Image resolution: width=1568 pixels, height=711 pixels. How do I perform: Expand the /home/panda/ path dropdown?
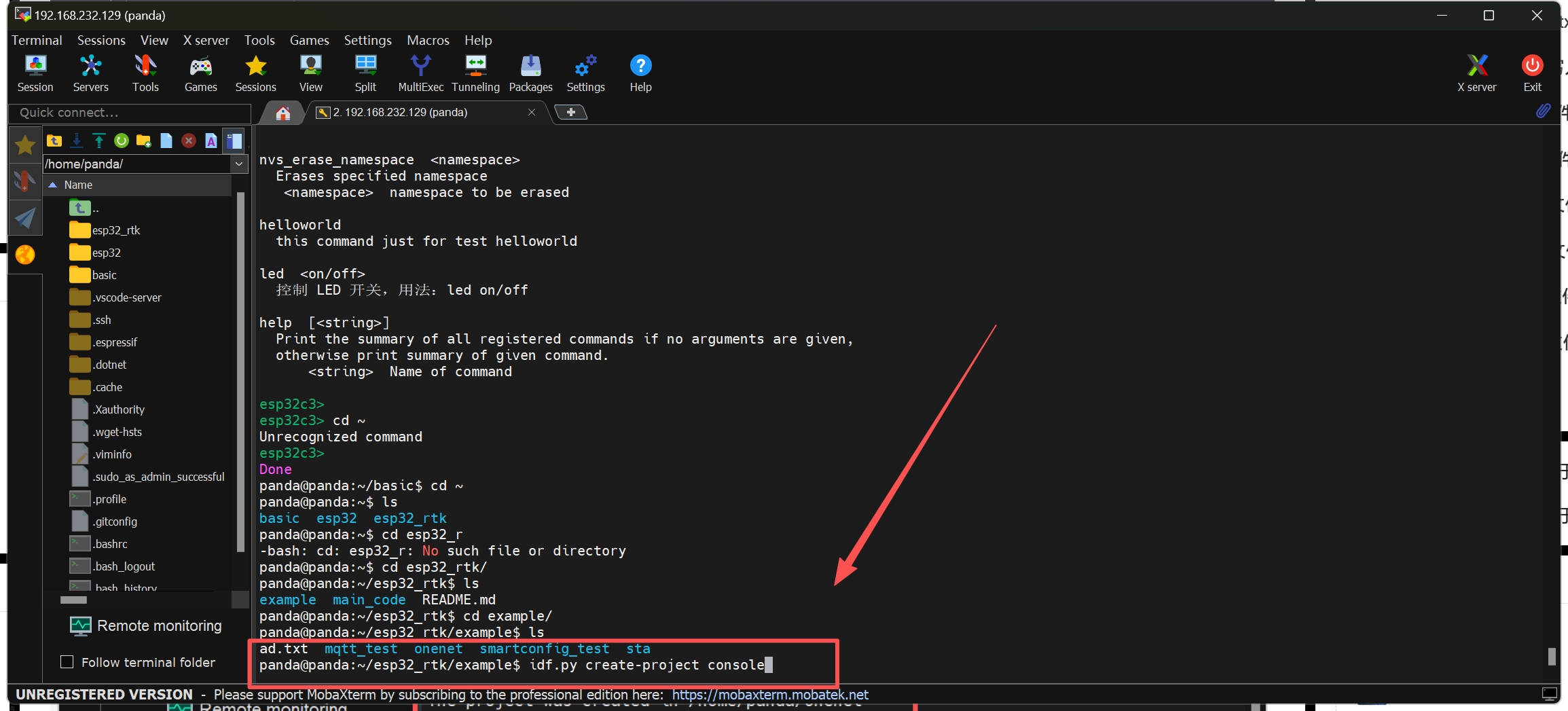239,164
